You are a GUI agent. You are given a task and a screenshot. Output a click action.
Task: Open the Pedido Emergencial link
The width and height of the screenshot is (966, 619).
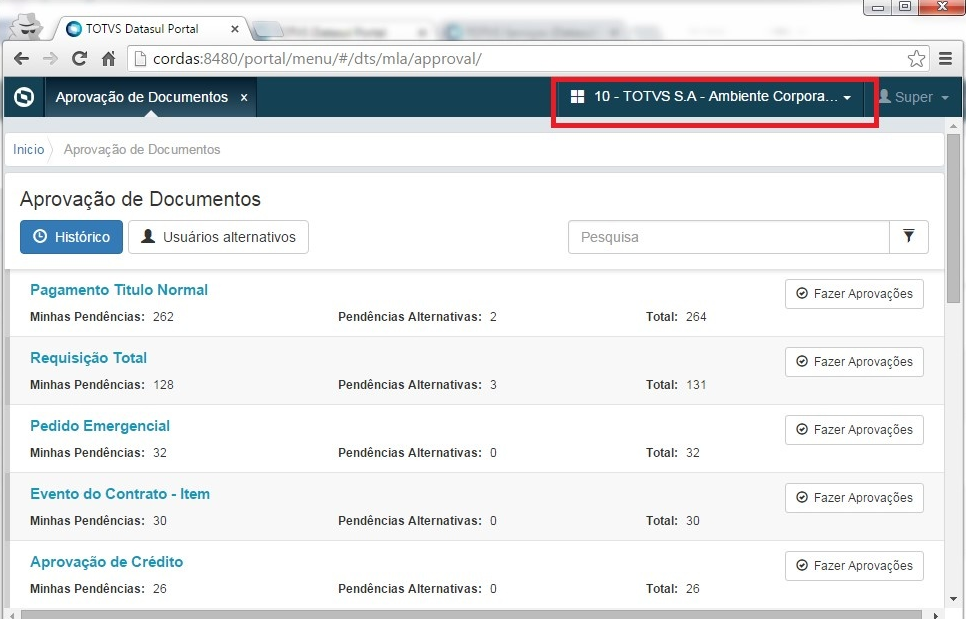[x=100, y=426]
